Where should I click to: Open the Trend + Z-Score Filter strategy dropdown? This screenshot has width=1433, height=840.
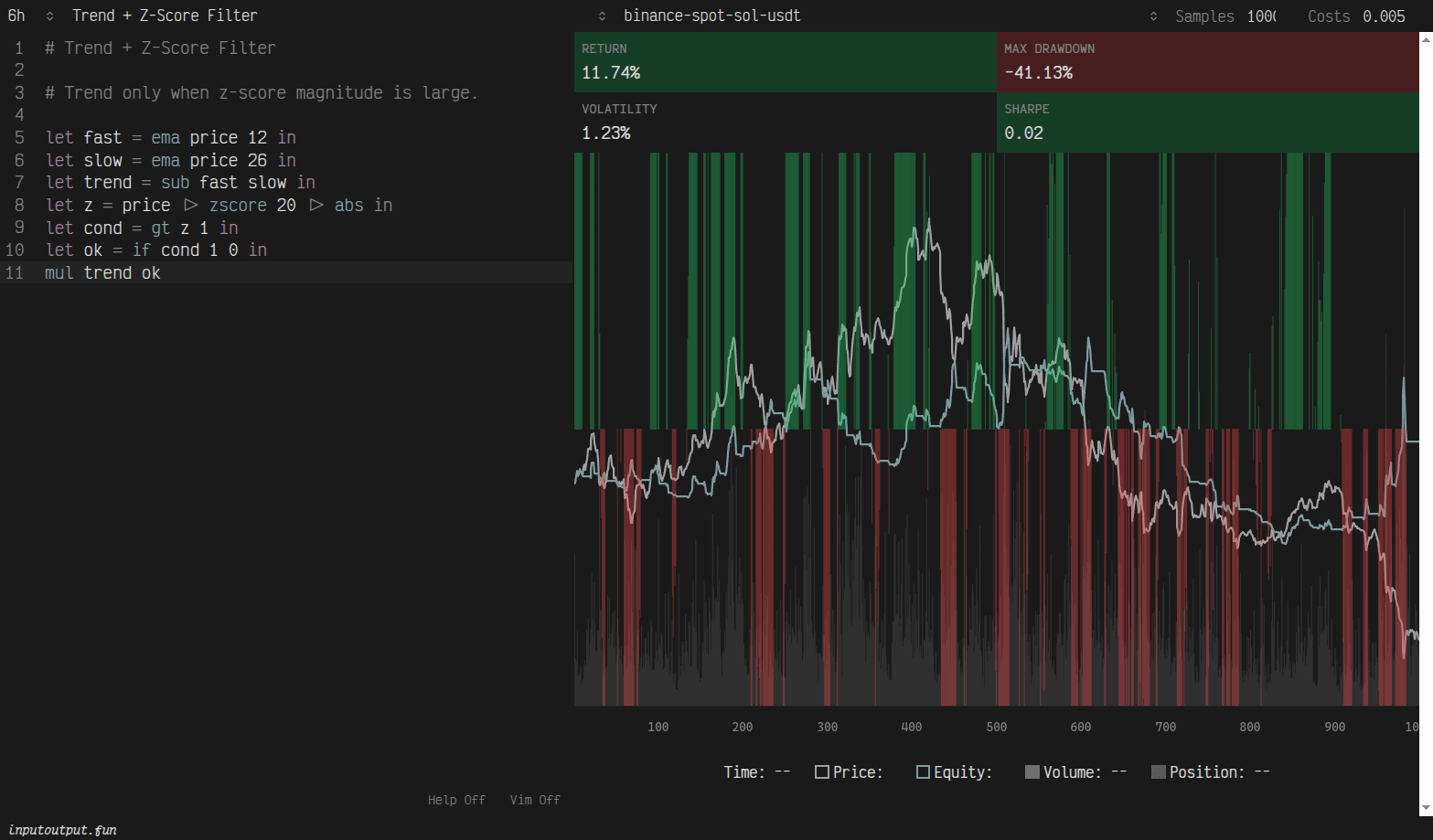(x=165, y=16)
